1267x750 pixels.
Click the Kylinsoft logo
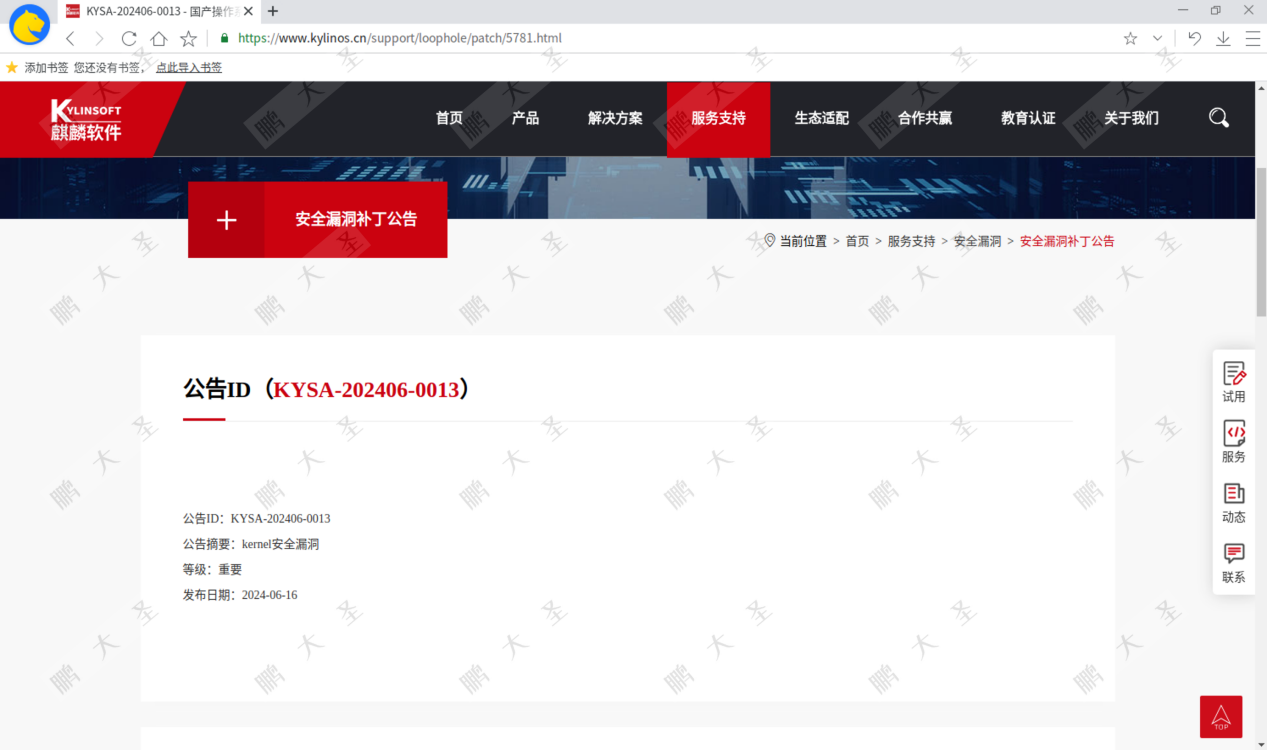tap(86, 120)
